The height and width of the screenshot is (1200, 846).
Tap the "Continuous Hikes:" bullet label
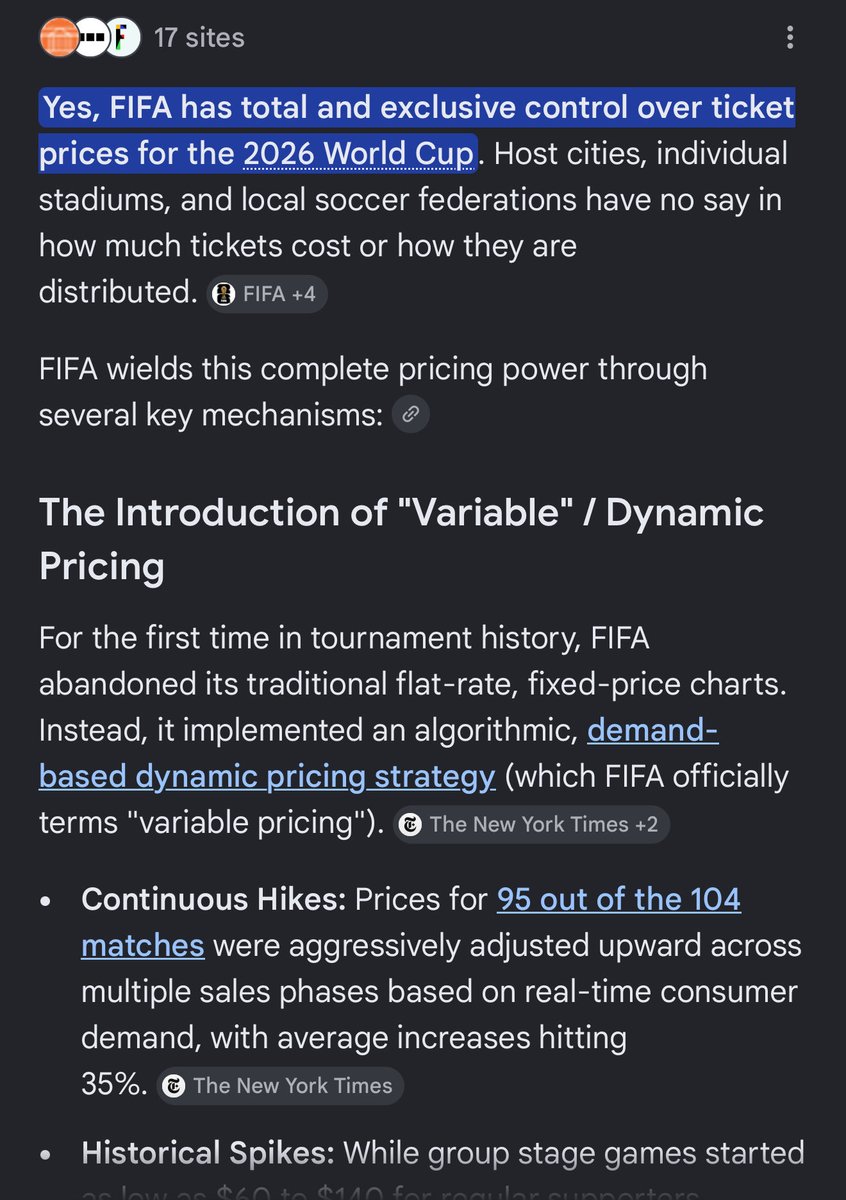pos(213,899)
